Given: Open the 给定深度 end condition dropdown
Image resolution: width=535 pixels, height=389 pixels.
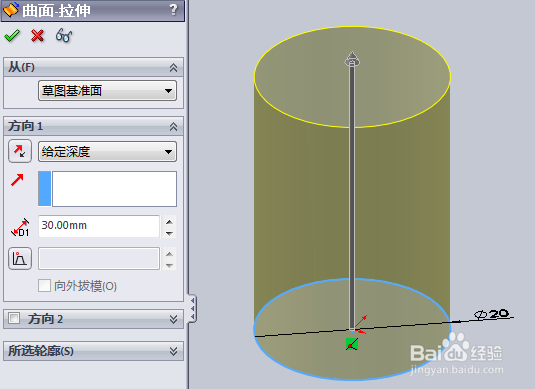Looking at the screenshot, I should (x=107, y=152).
